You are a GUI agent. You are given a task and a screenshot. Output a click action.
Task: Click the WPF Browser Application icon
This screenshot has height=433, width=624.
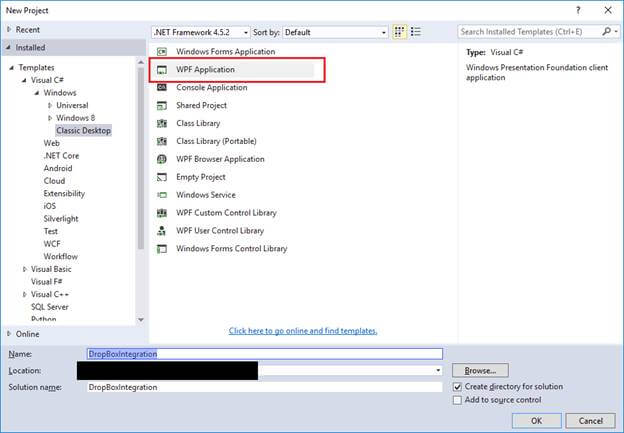(162, 159)
